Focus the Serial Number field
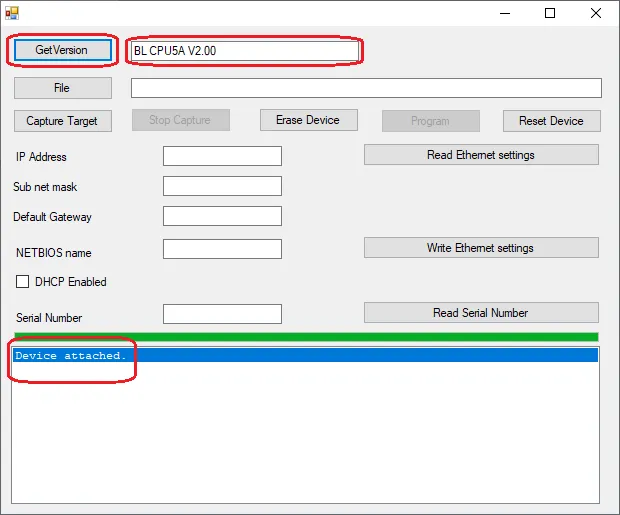This screenshot has width=620, height=515. 222,314
